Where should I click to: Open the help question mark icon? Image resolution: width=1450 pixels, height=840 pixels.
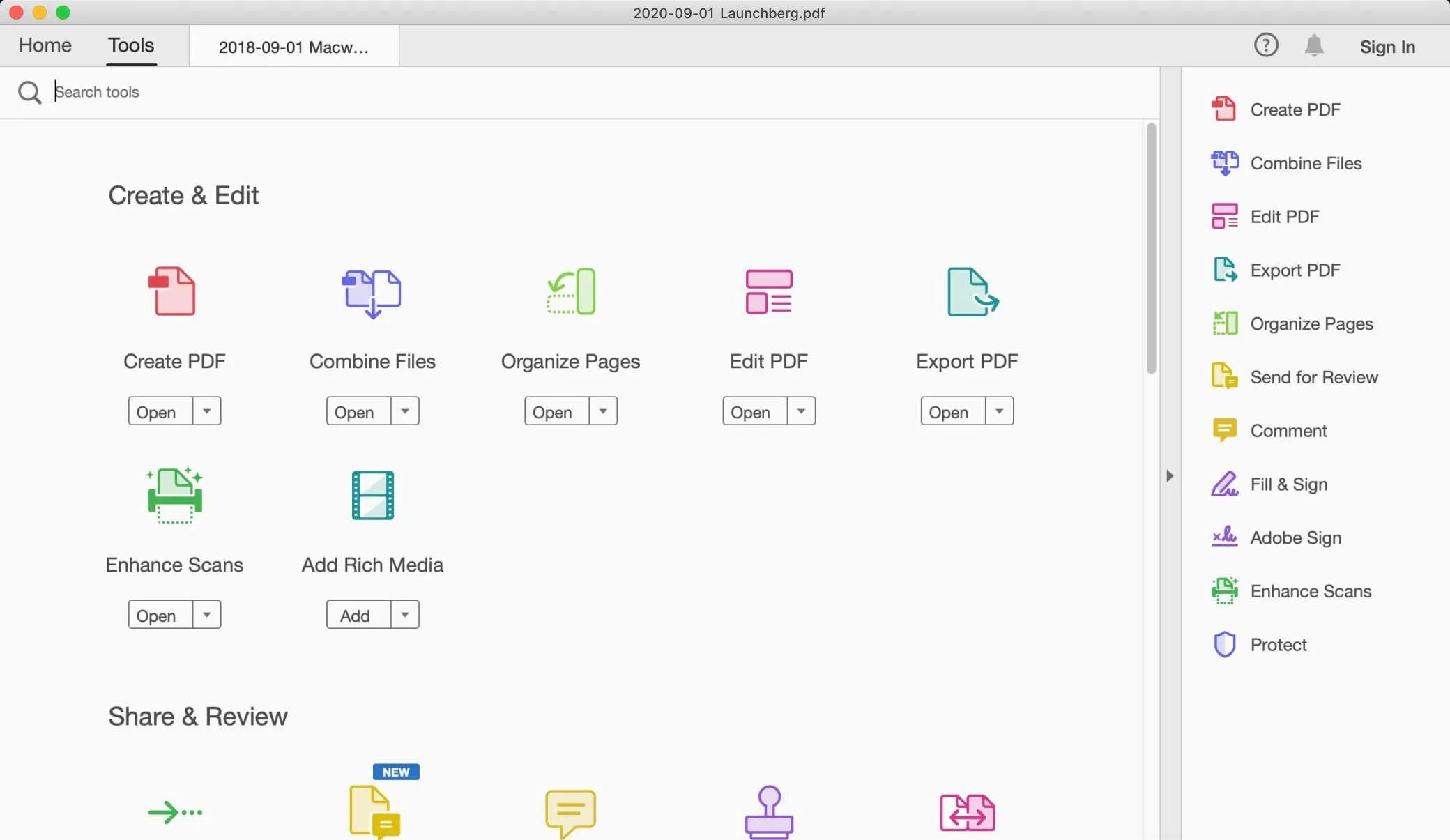(x=1265, y=46)
